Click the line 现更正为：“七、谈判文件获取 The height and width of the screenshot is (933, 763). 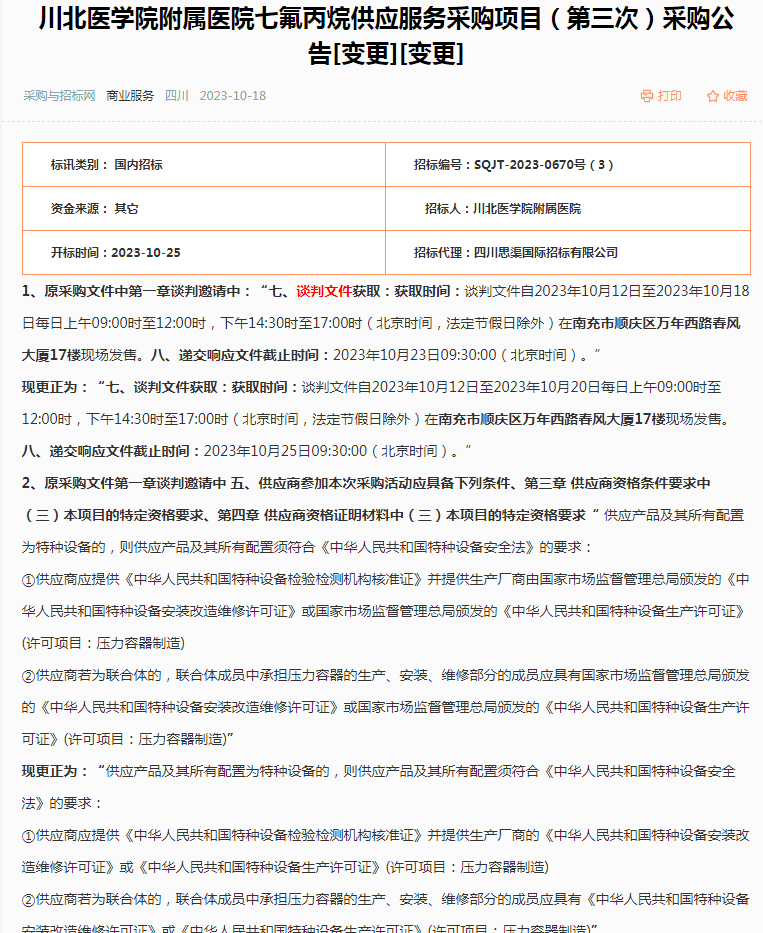371,387
